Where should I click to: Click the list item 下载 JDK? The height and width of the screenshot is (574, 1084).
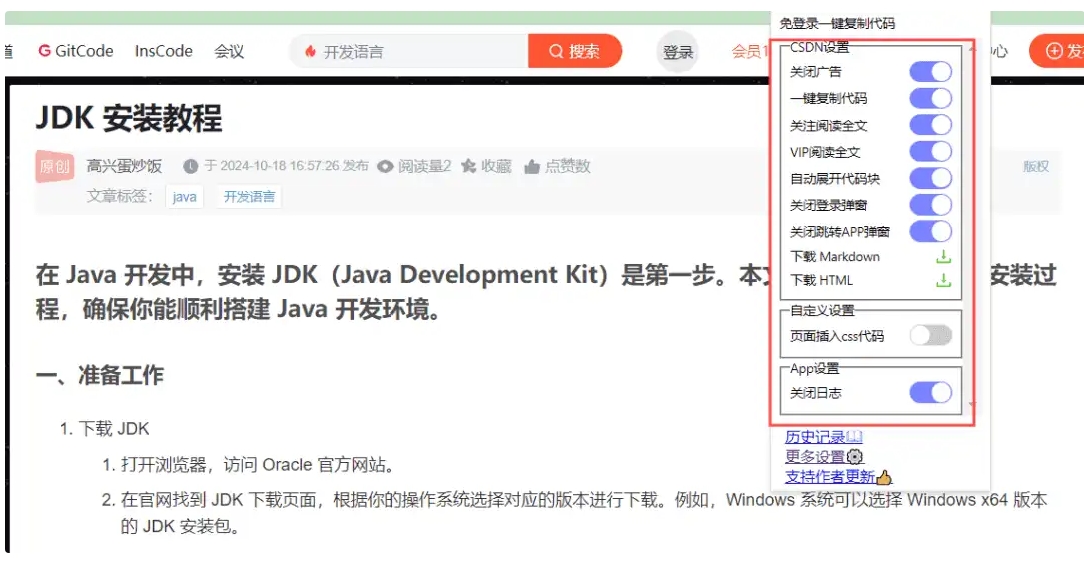click(x=113, y=429)
